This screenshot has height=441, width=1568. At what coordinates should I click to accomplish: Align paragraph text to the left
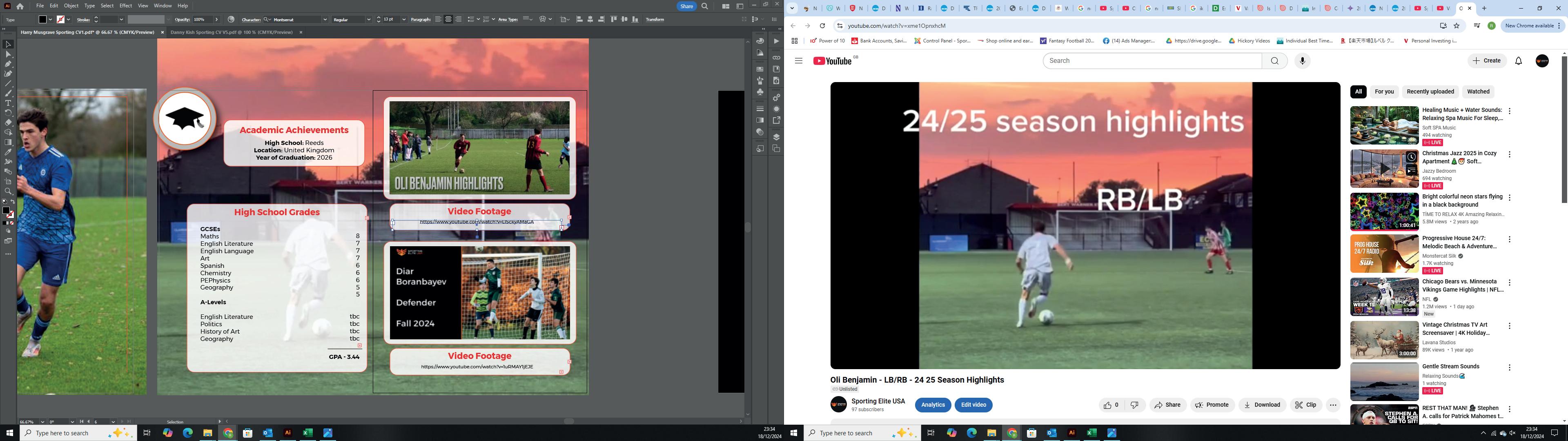(x=438, y=20)
